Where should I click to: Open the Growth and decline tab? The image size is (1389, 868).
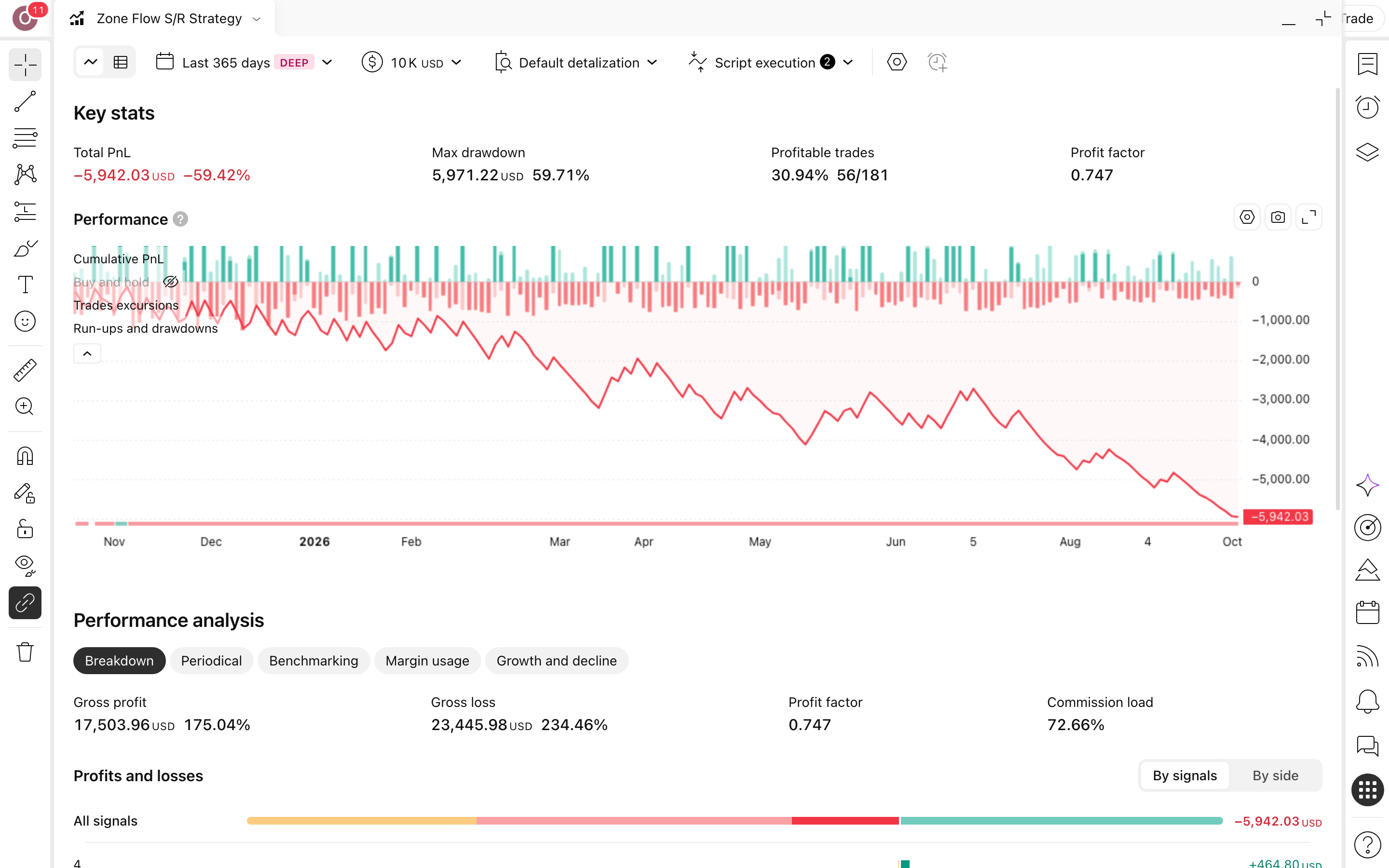coord(556,661)
